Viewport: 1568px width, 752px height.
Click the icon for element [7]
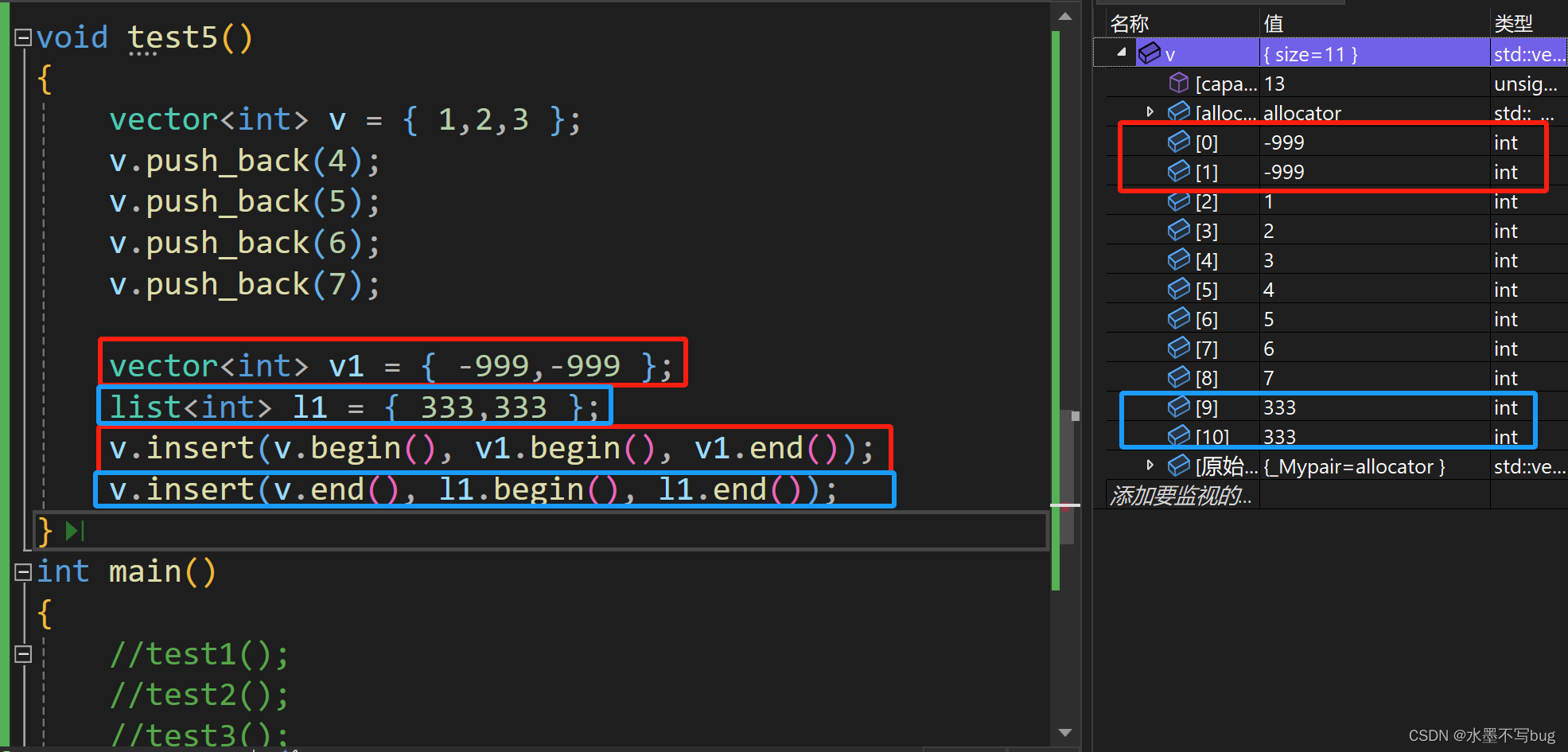(x=1178, y=348)
